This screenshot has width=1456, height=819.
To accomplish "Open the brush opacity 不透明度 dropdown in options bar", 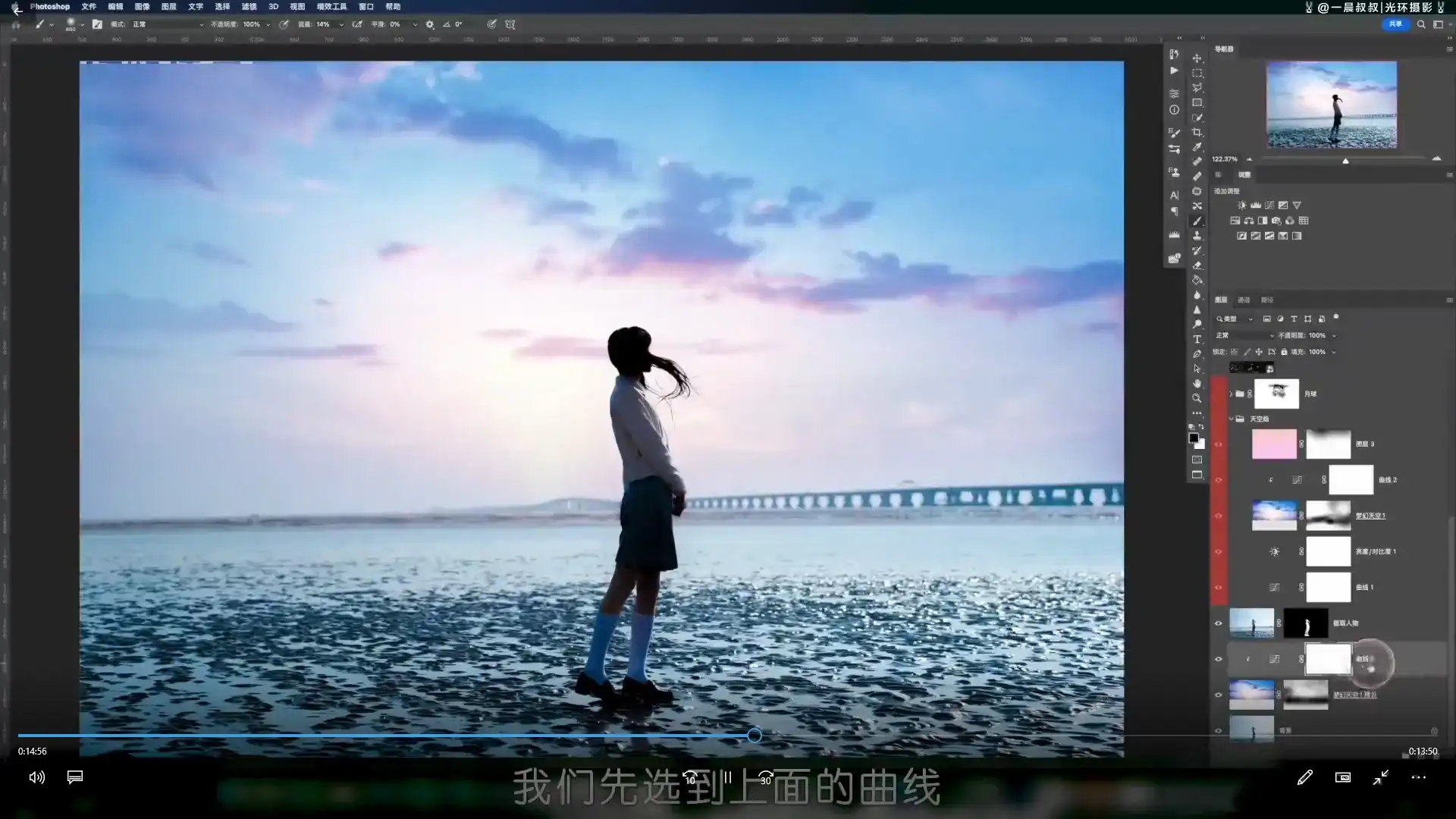I will click(x=267, y=24).
